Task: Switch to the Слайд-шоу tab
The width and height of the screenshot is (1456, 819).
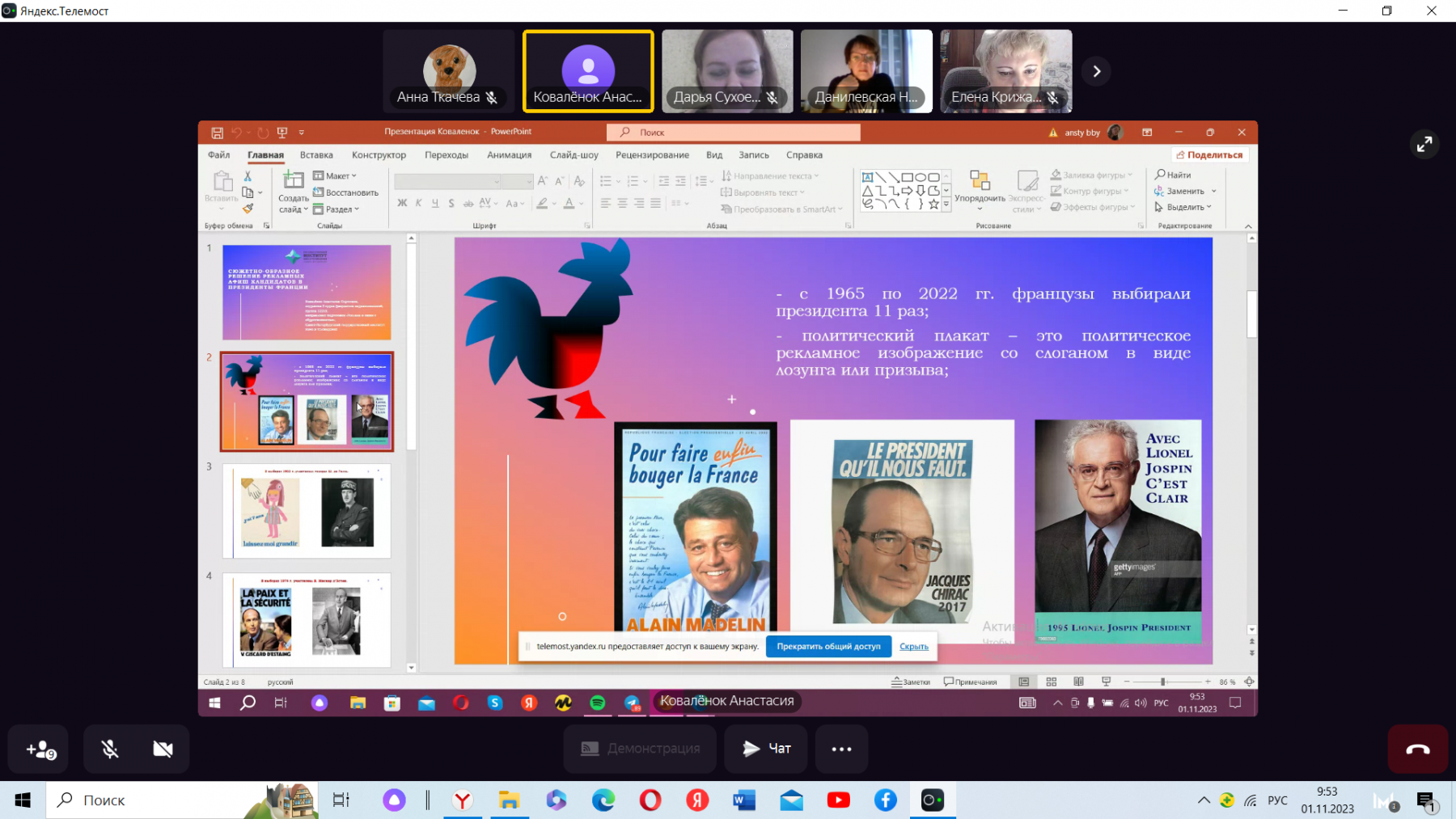Action: point(574,155)
